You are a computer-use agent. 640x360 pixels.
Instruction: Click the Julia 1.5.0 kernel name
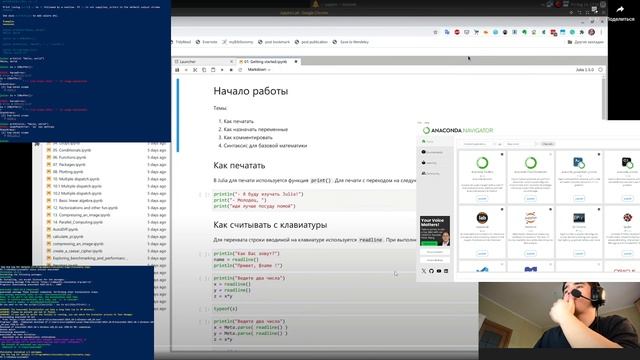point(584,70)
